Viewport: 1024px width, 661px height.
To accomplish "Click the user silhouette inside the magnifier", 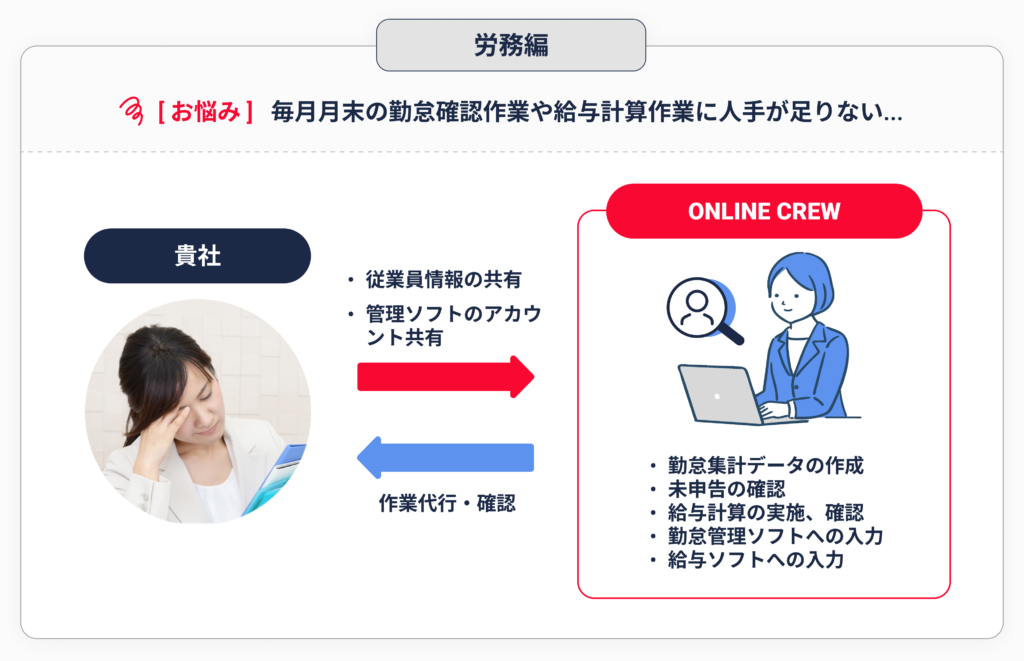I will 697,308.
